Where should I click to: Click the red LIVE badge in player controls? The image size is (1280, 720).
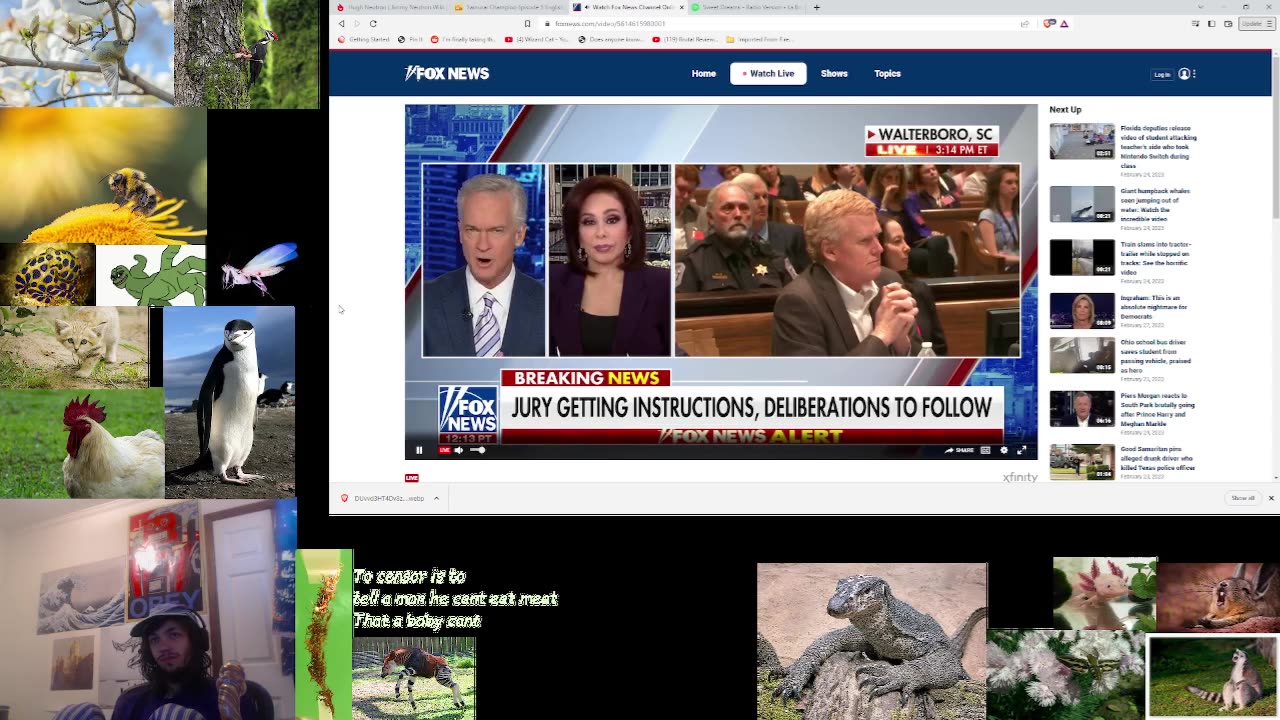pyautogui.click(x=445, y=450)
